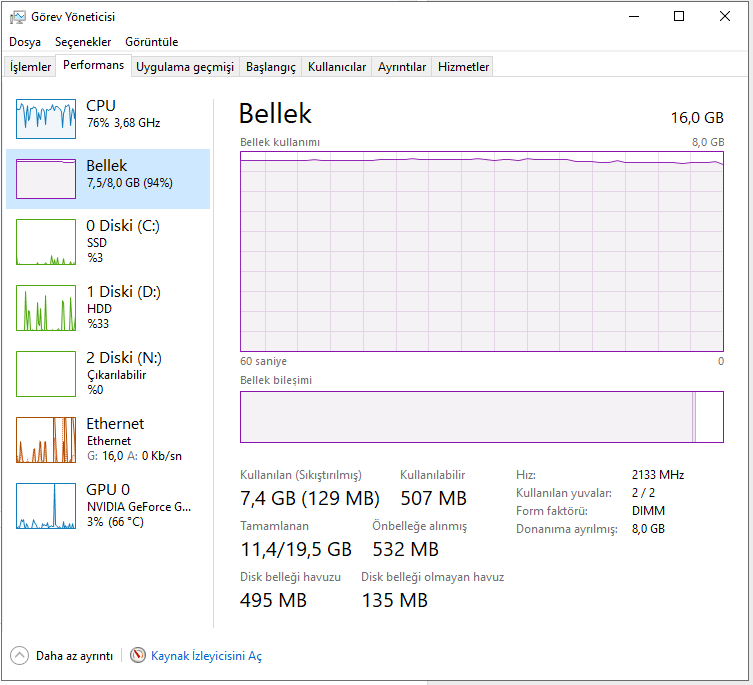Open the Dosya menu
753x685 pixels.
click(x=25, y=42)
